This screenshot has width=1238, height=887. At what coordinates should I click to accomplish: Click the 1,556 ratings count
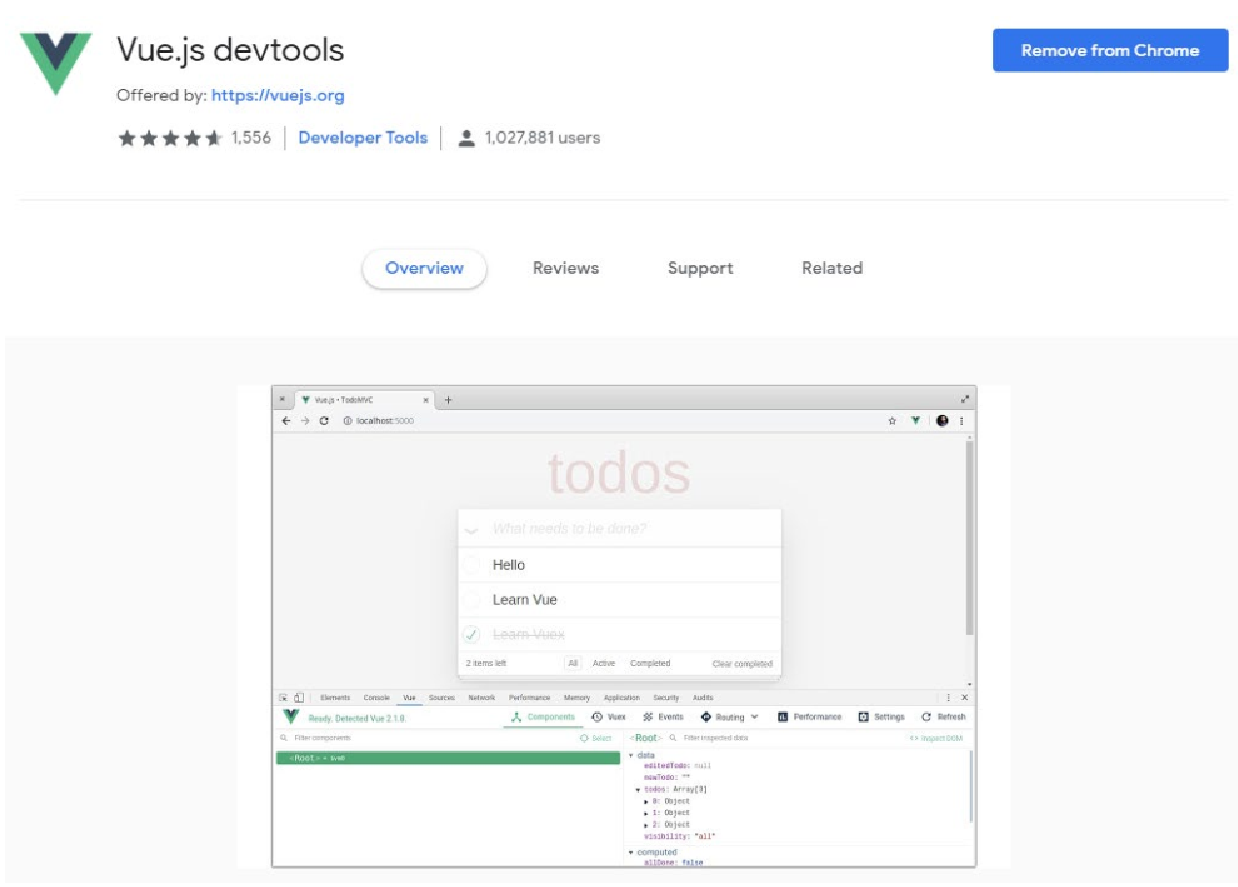pos(251,138)
